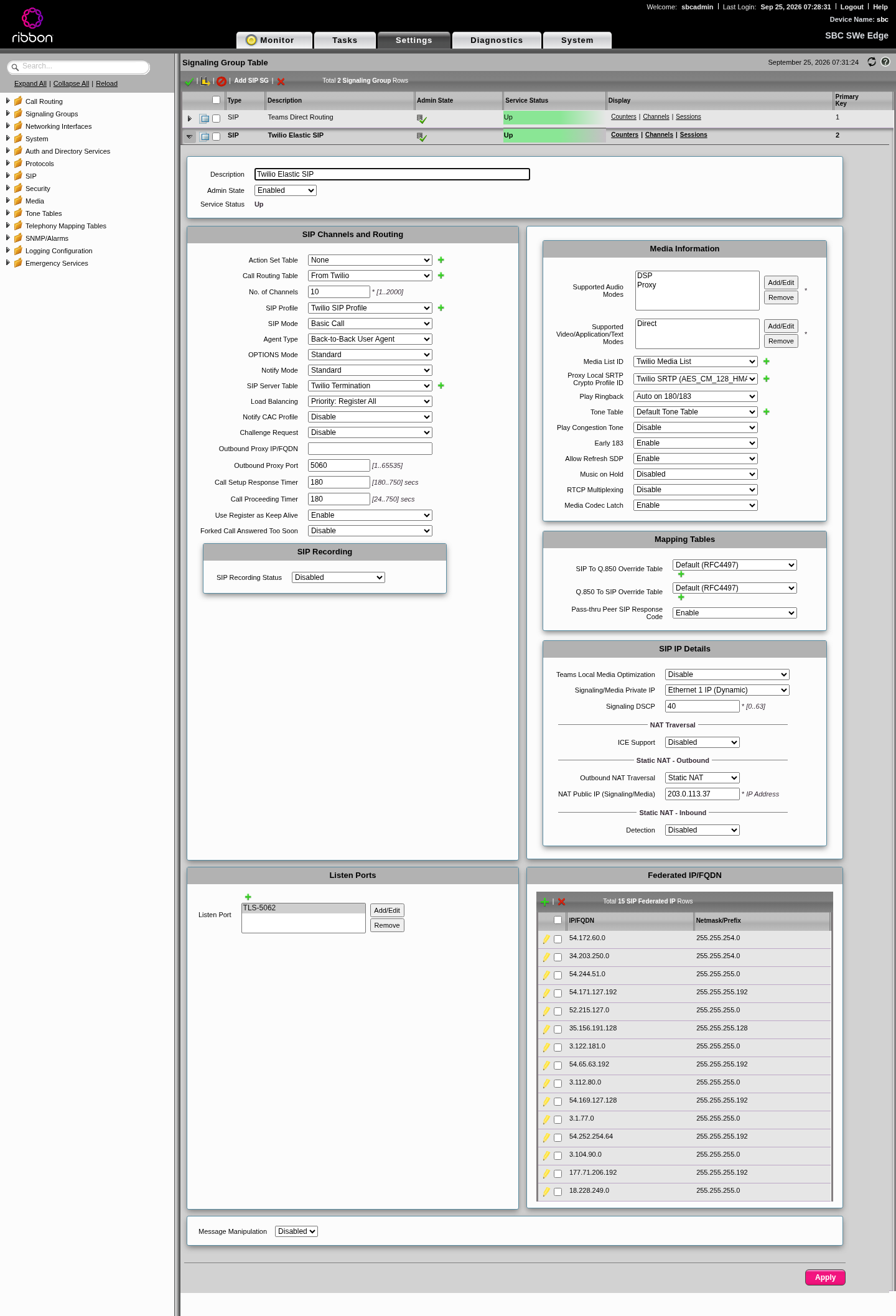Click green plus beside Call Routing Table
Viewport: 896px width, 1316px height.
[441, 276]
